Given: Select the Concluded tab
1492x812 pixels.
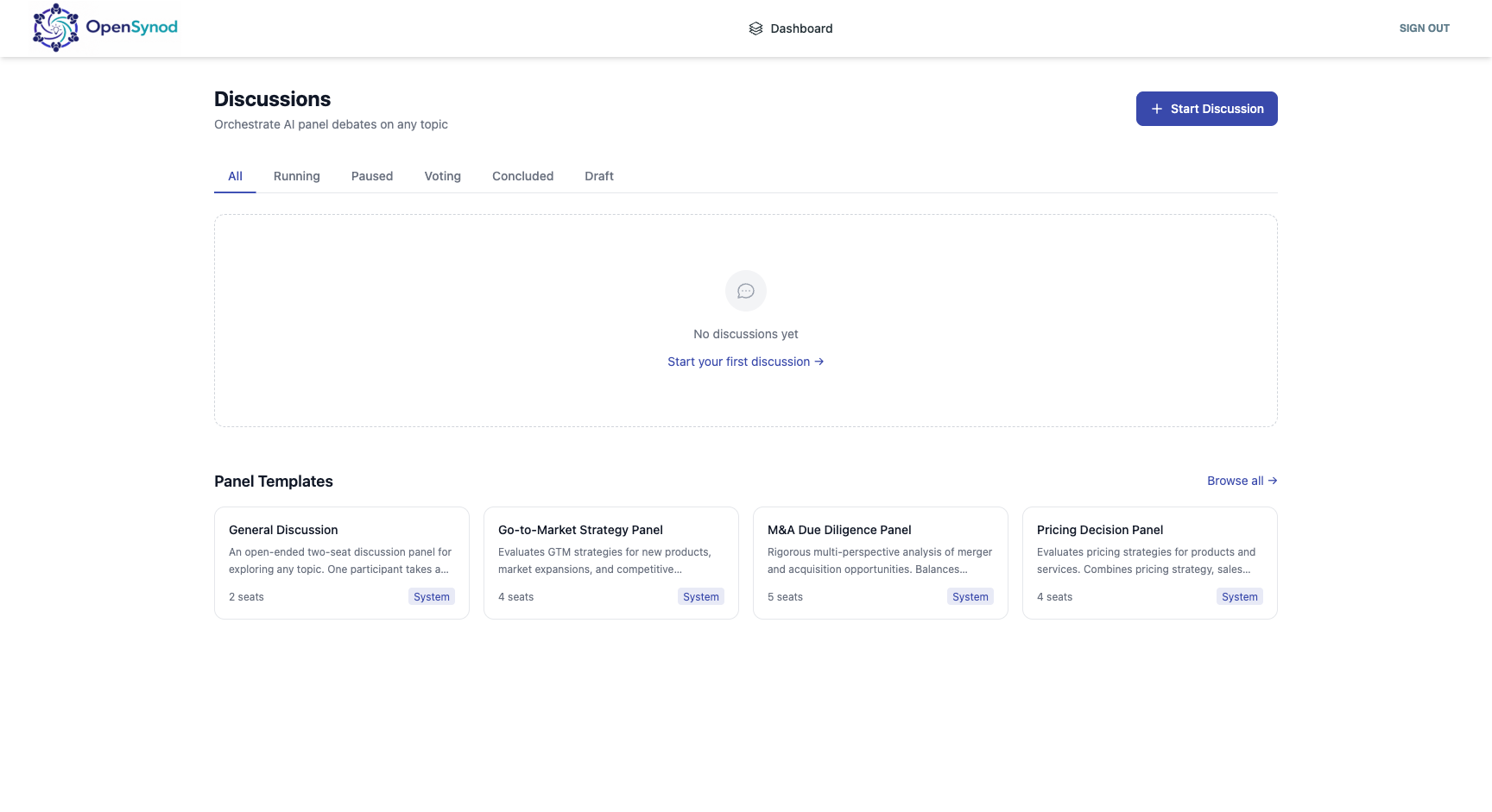Looking at the screenshot, I should point(523,176).
